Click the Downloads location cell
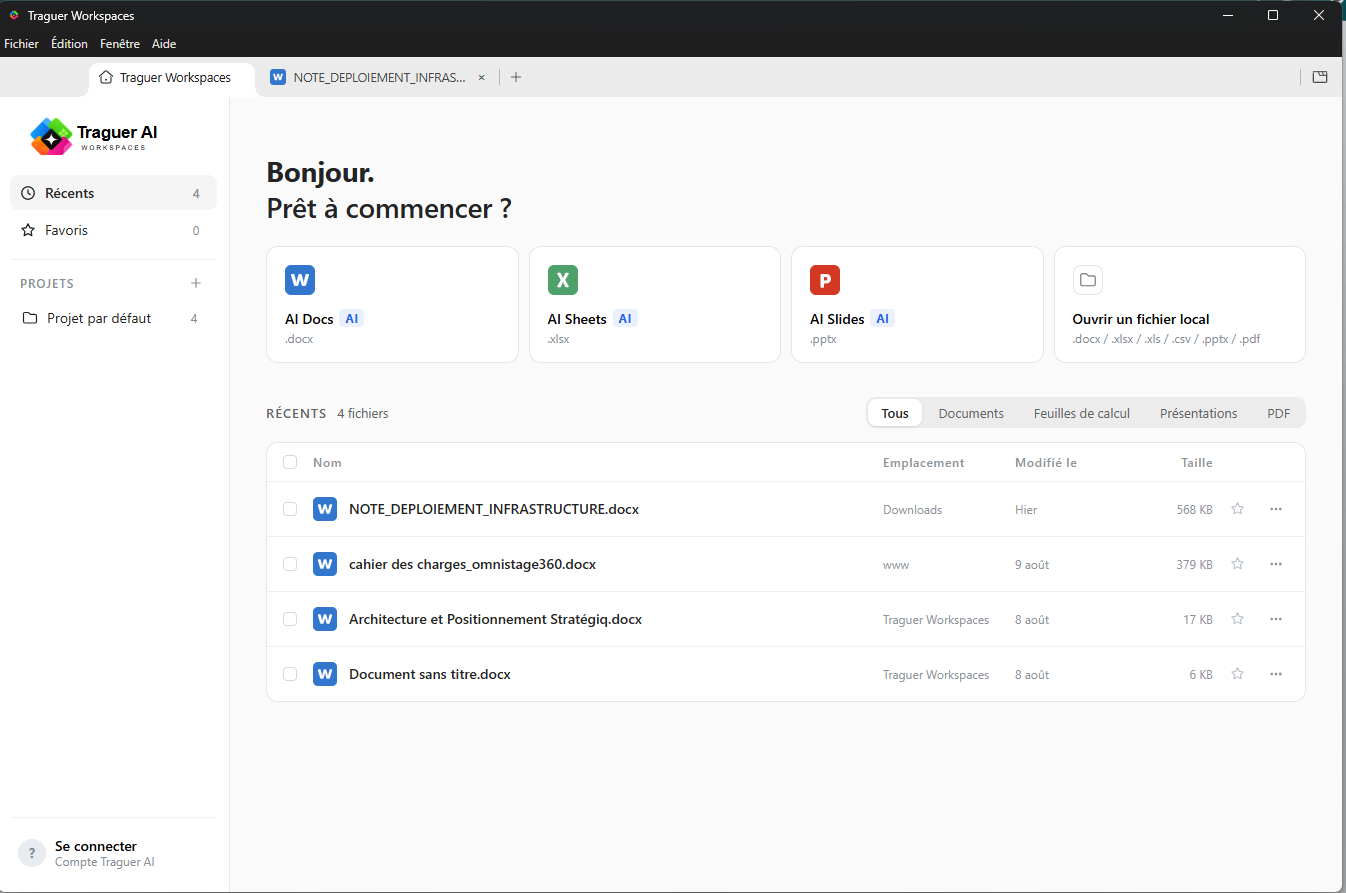Screen dimensions: 1346x893 pyautogui.click(x=912, y=509)
